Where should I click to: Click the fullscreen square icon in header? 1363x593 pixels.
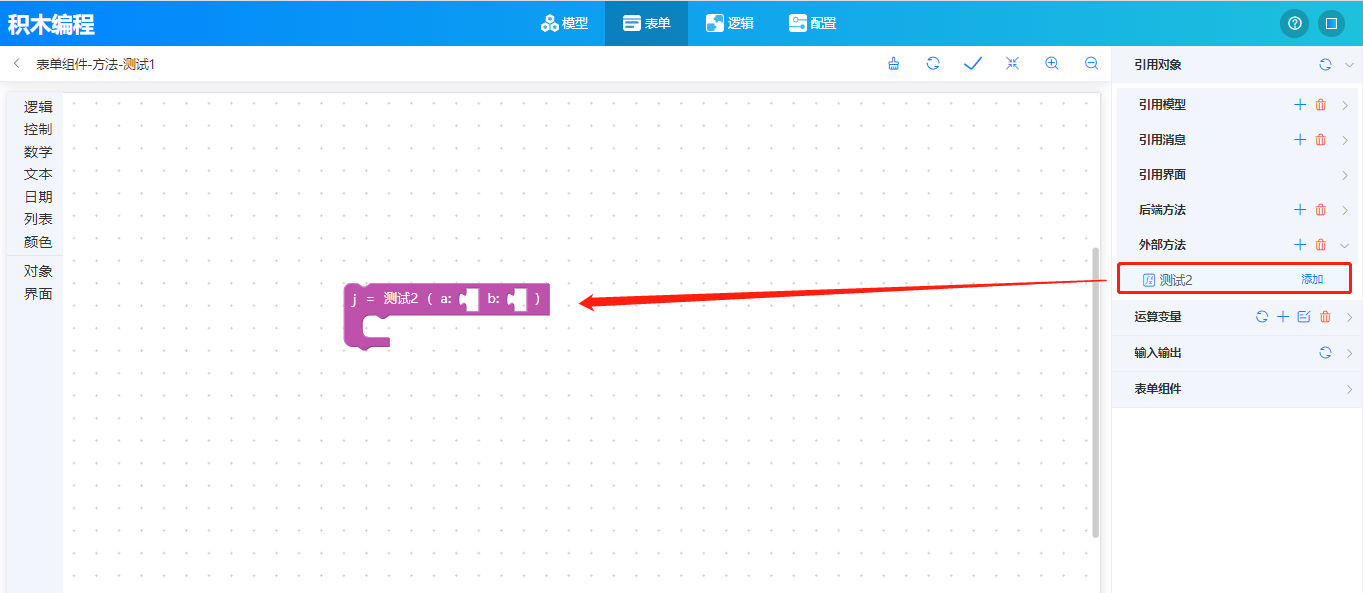pyautogui.click(x=1331, y=23)
